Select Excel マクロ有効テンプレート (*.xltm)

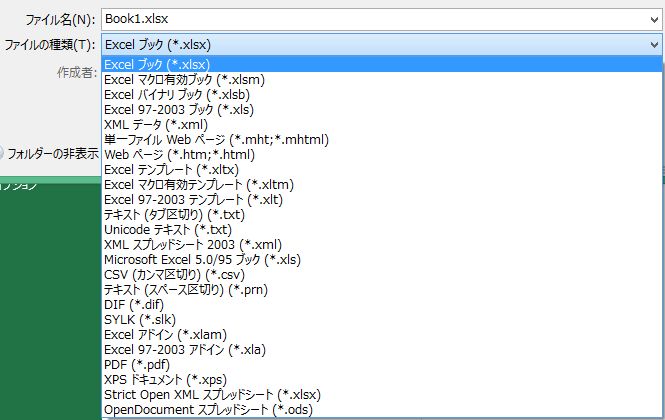point(382,185)
